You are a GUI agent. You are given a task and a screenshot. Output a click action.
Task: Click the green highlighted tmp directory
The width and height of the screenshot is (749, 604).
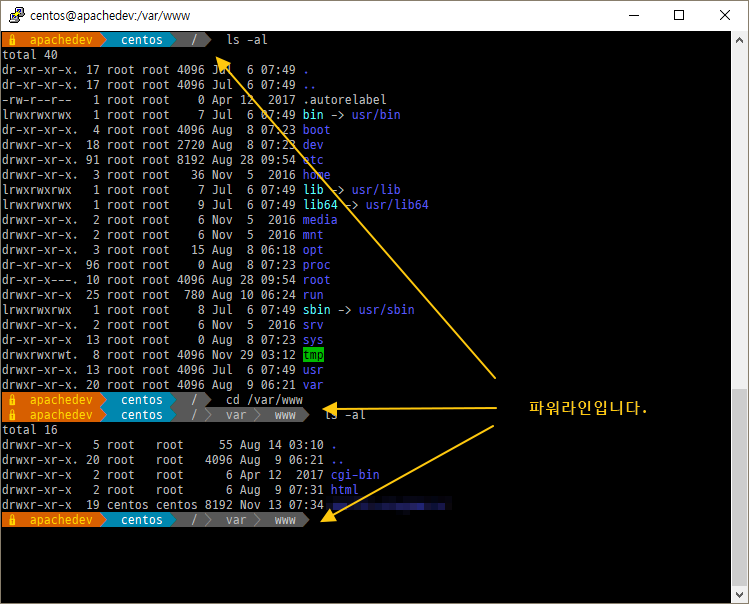point(313,355)
